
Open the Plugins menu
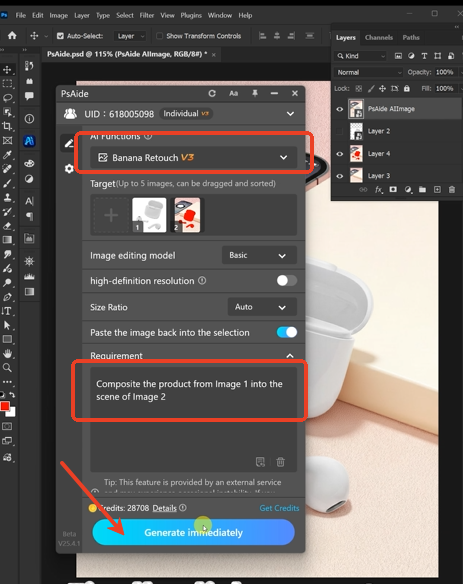click(x=191, y=15)
